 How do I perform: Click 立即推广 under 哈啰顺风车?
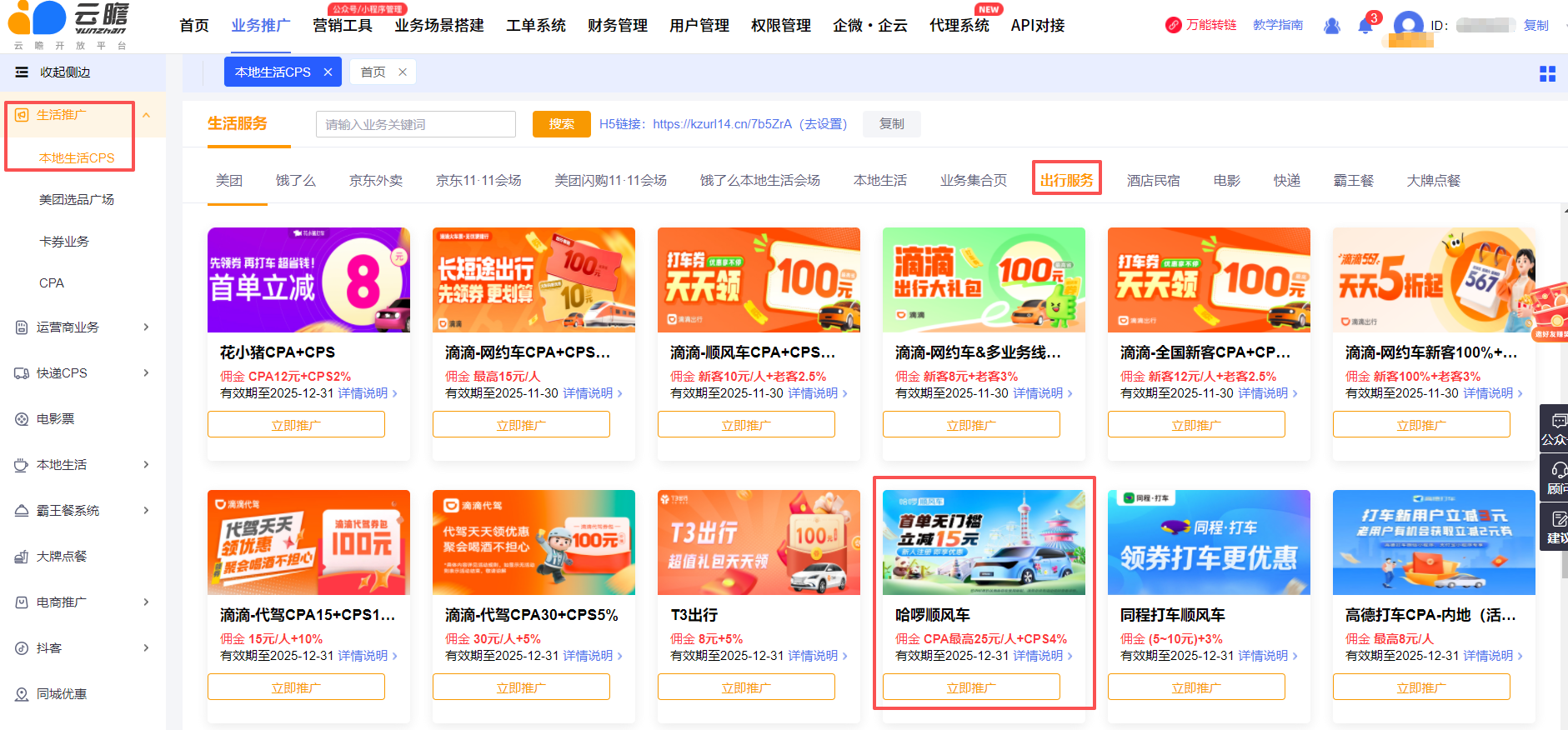pos(971,687)
